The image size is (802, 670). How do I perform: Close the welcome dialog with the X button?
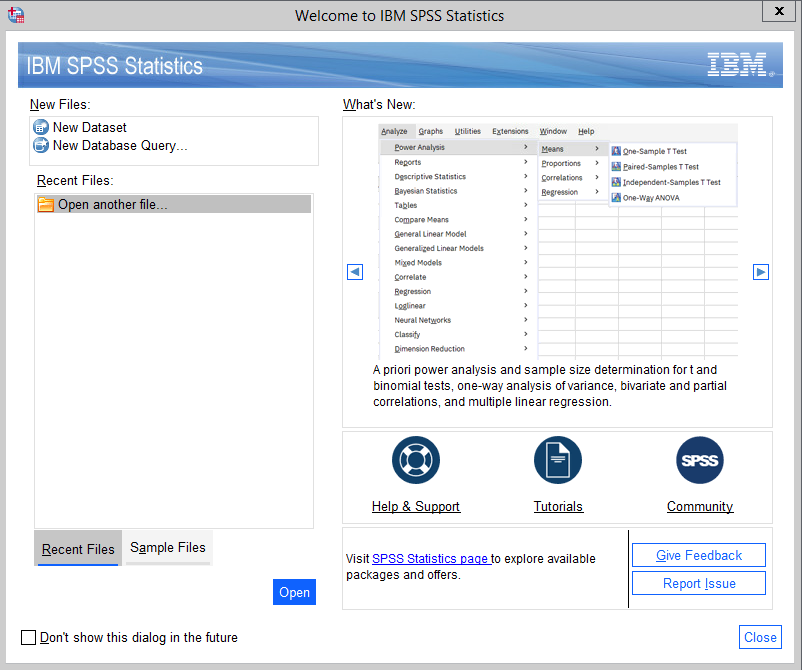click(x=779, y=11)
